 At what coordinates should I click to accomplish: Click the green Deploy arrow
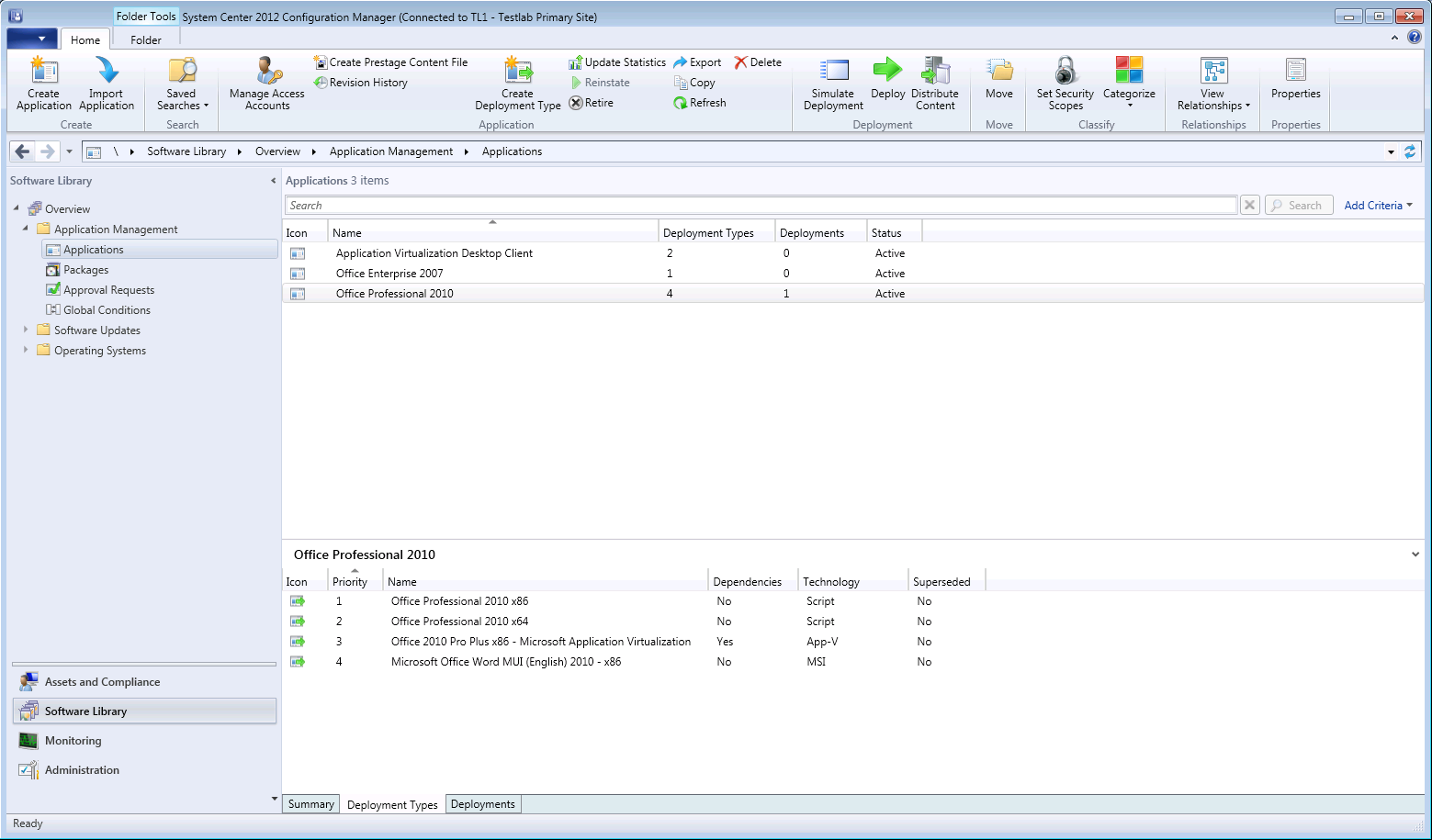(887, 69)
